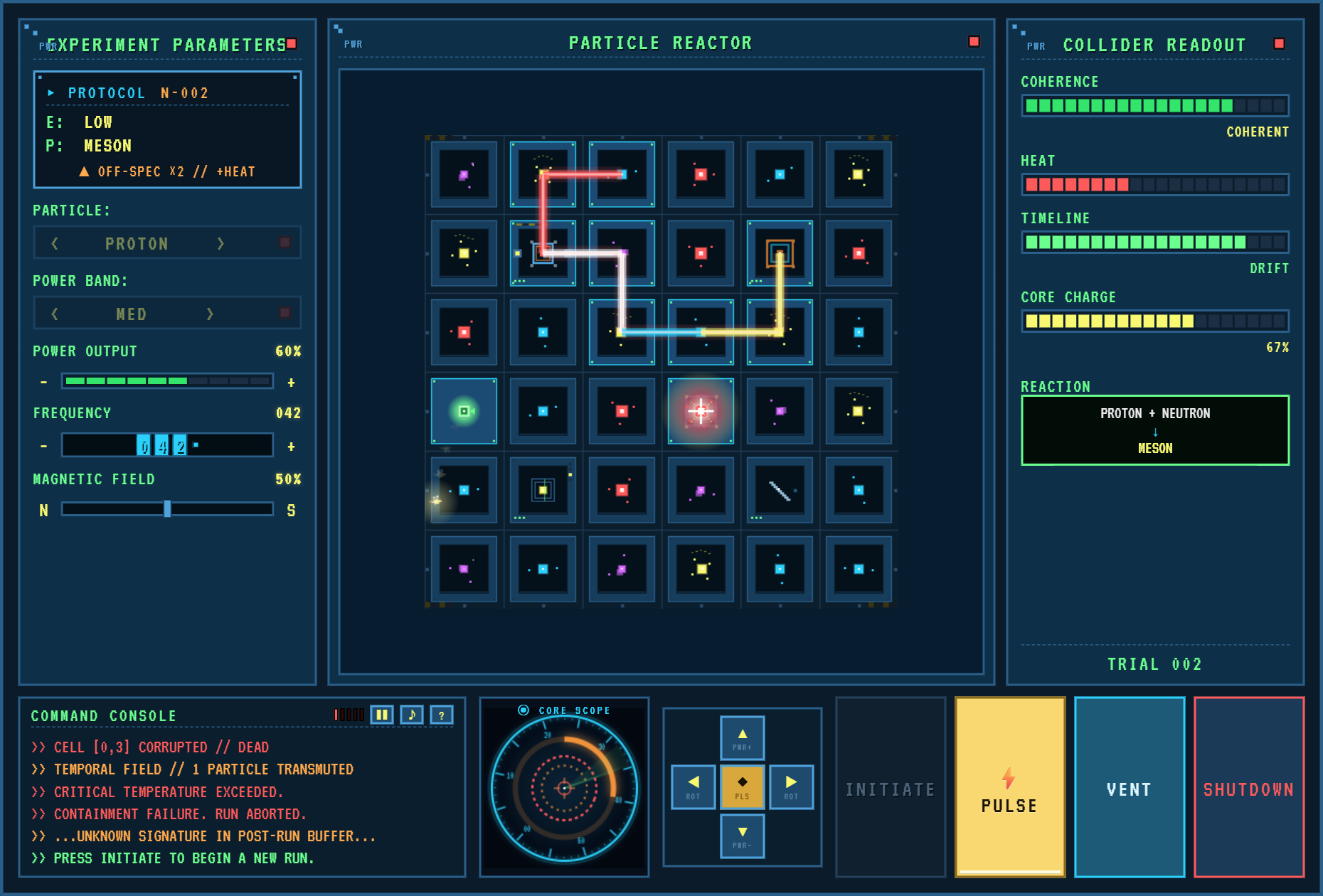Viewport: 1323px width, 896px height.
Task: Increase frequency with plus button
Action: 291,447
